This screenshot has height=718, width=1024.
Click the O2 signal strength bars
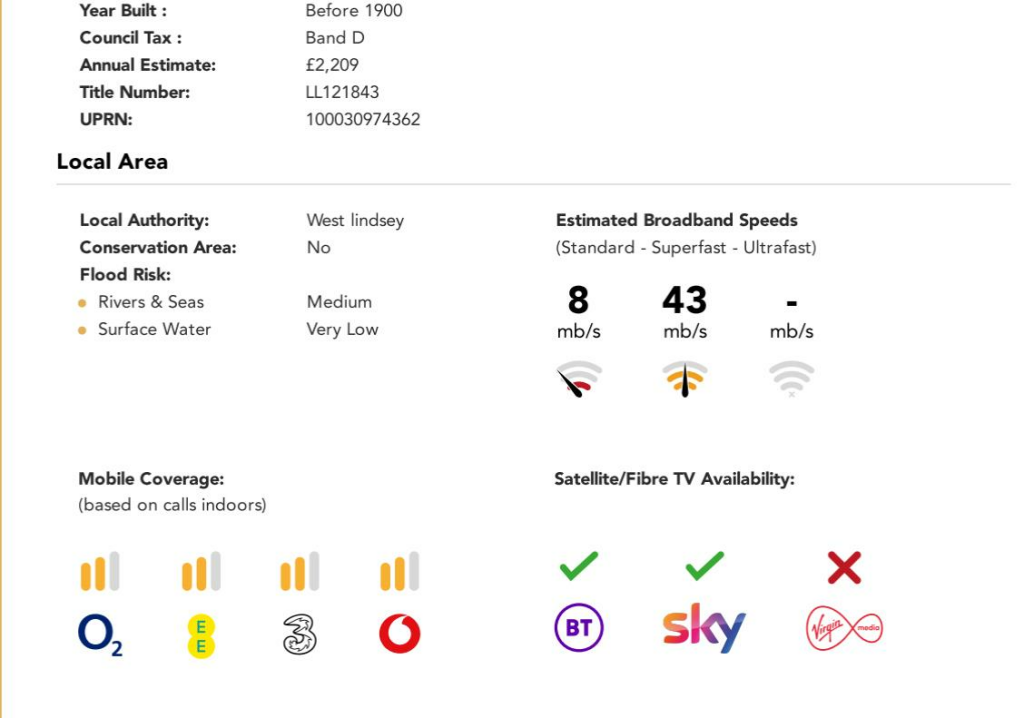[100, 573]
